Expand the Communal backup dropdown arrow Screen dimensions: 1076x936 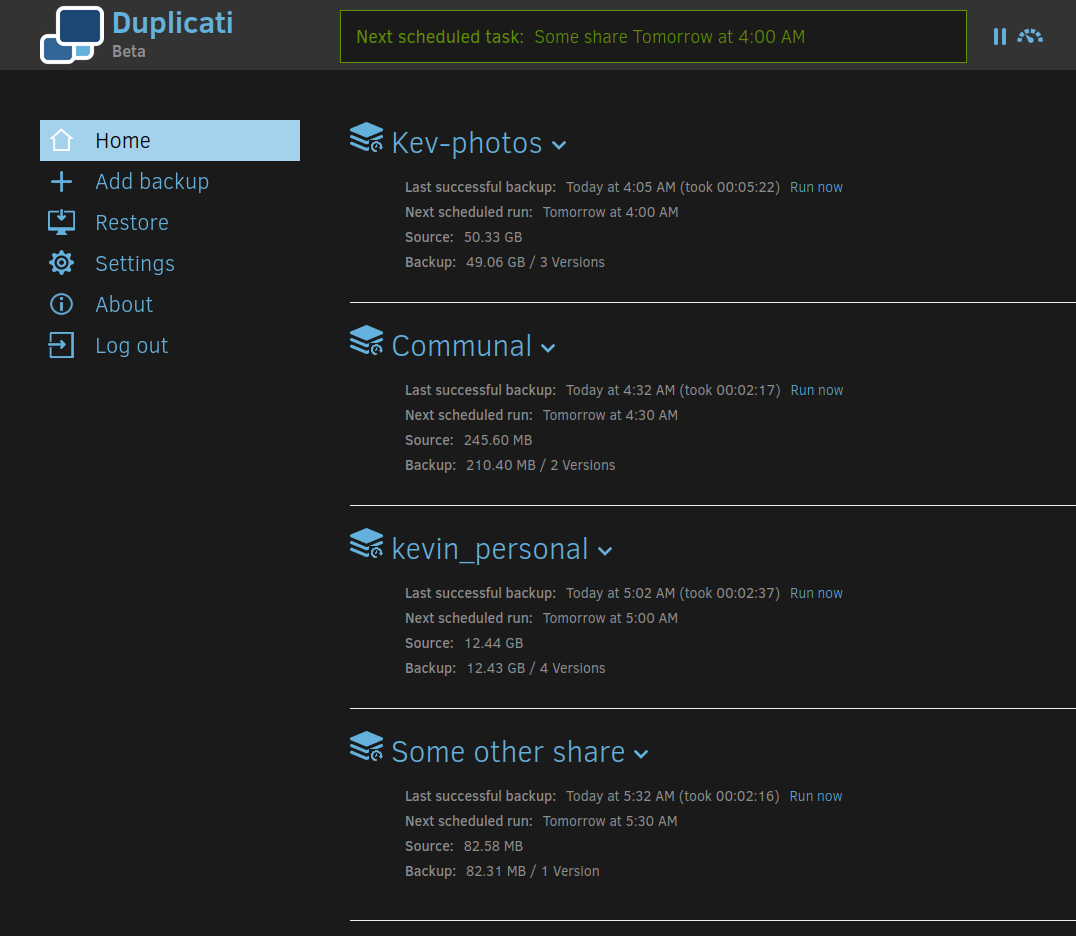[x=548, y=348]
